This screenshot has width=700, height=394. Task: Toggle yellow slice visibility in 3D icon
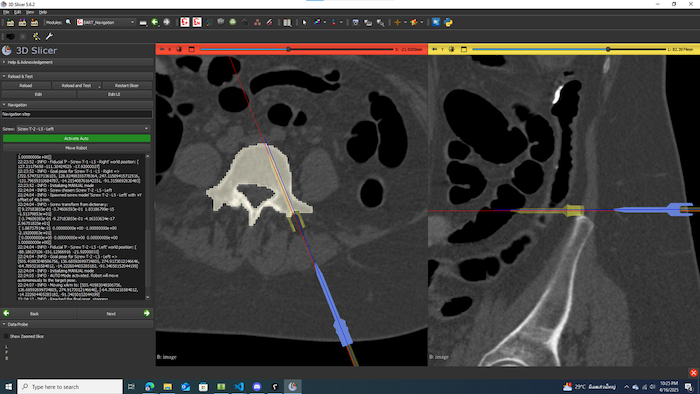451,50
